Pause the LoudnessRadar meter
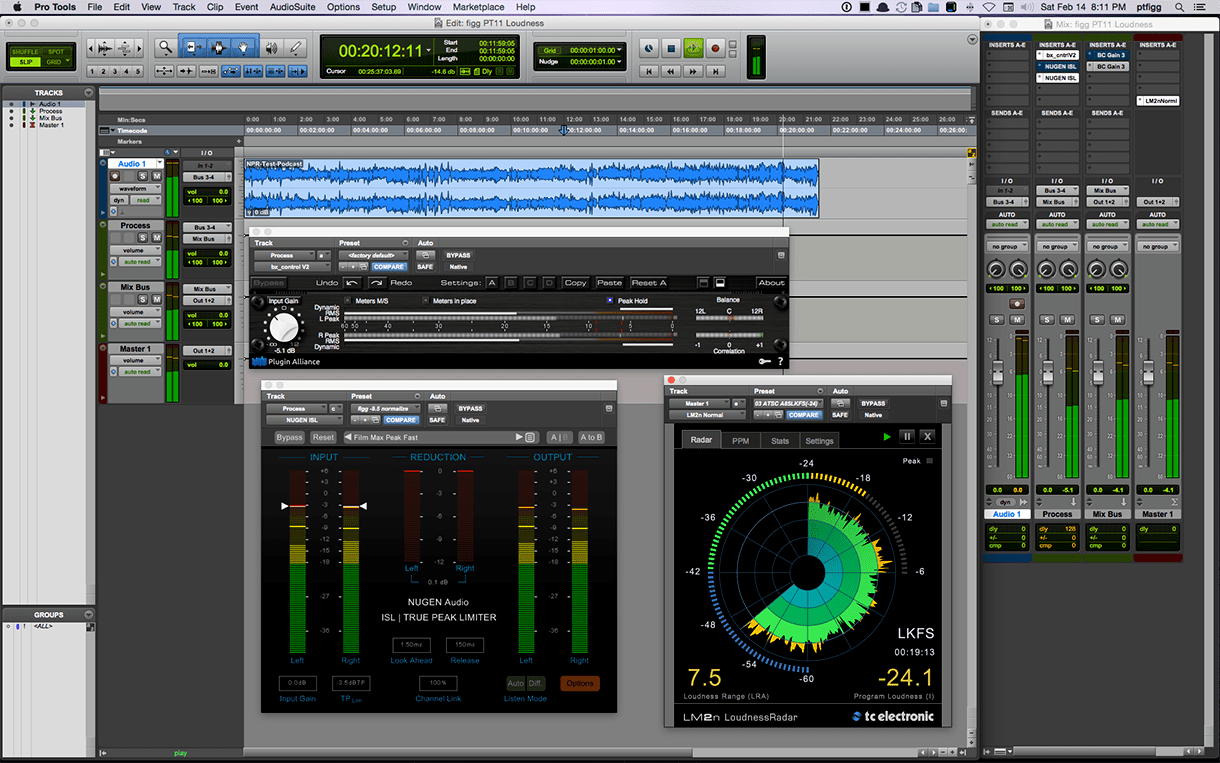The height and width of the screenshot is (763, 1220). click(x=908, y=437)
